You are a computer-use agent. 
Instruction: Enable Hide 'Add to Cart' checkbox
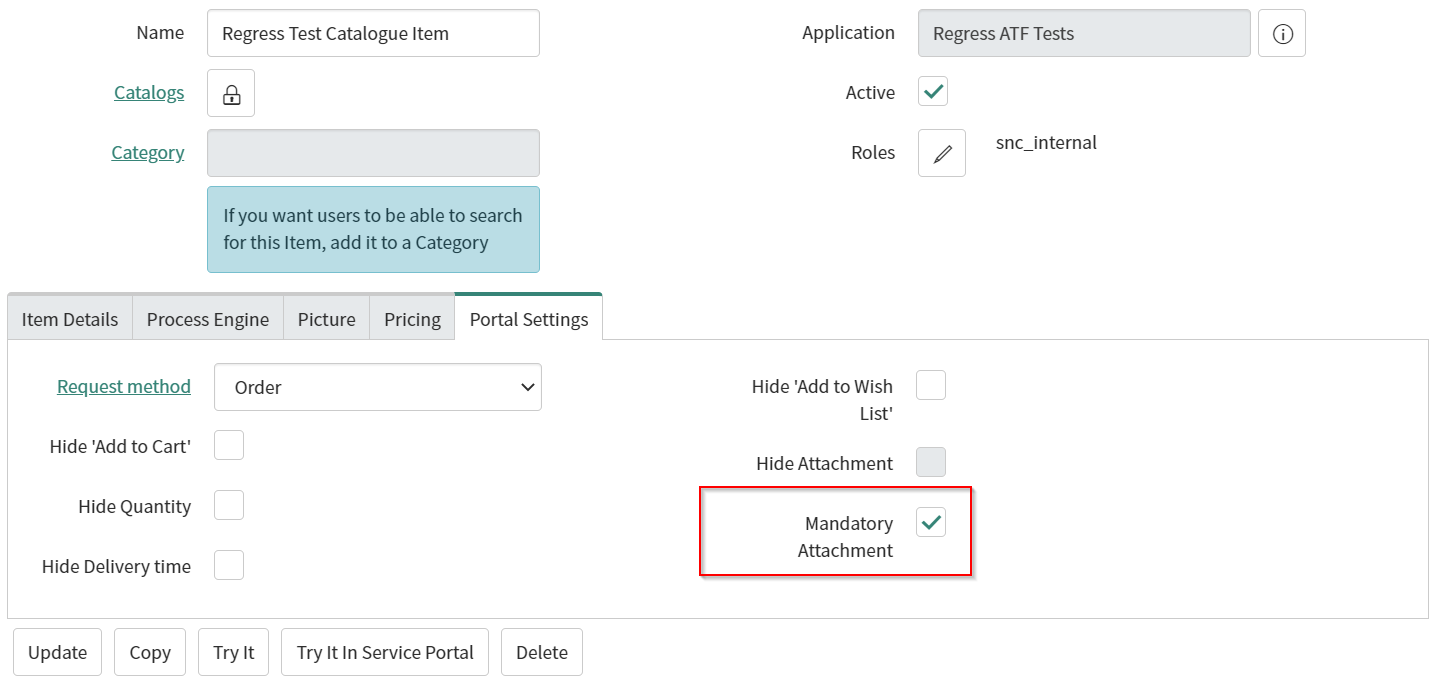tap(229, 446)
